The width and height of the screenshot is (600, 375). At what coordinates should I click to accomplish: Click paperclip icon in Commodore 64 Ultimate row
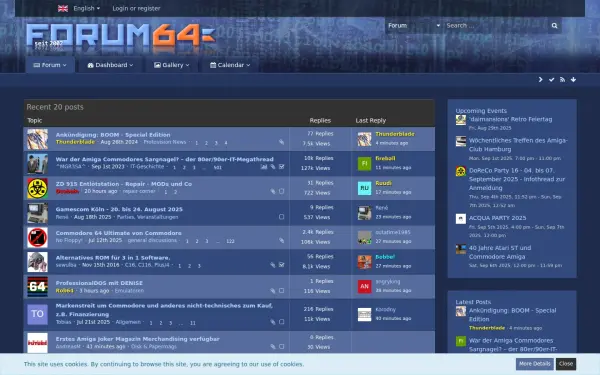tap(282, 240)
